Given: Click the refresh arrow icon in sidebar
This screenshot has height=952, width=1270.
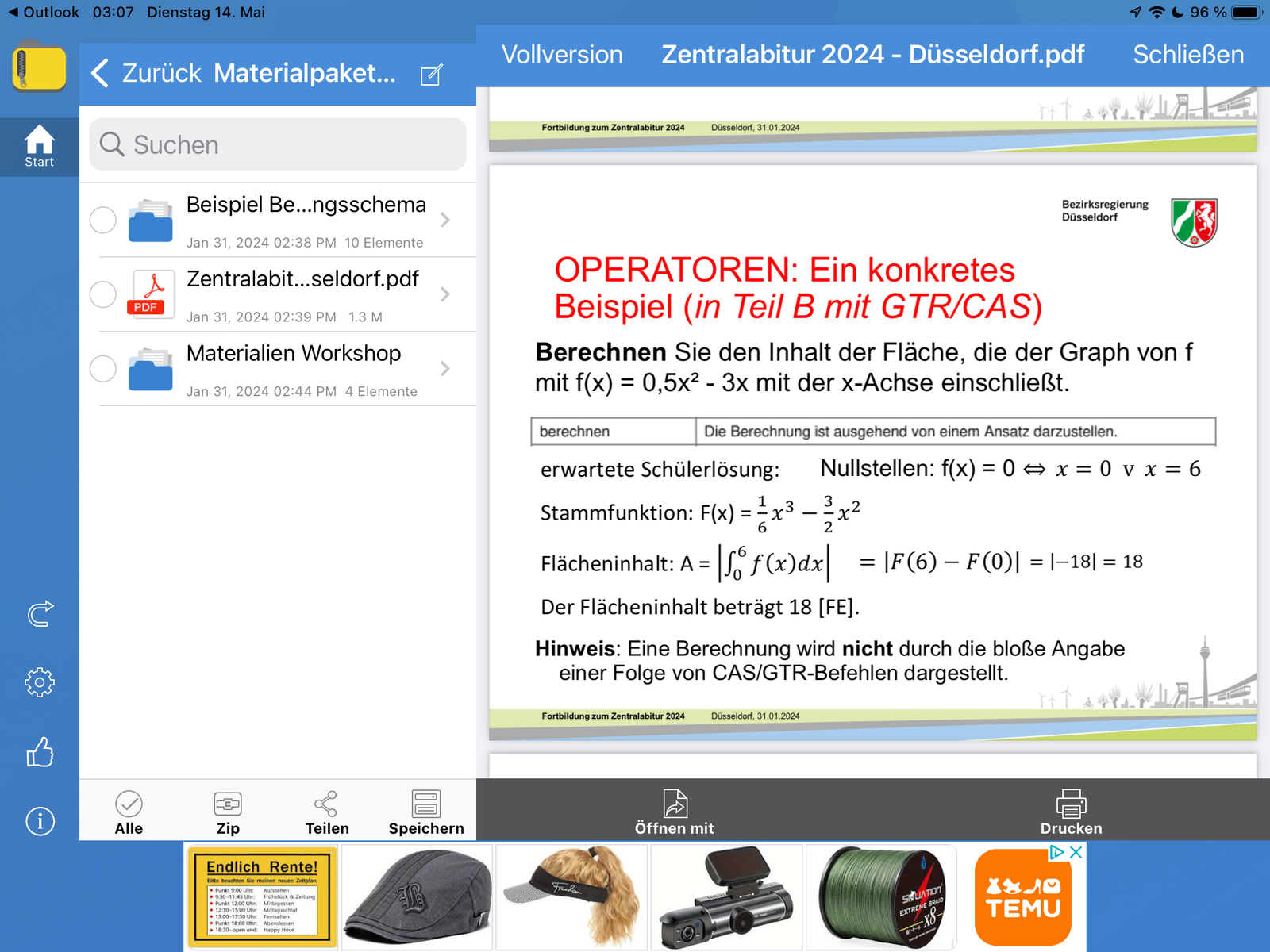Looking at the screenshot, I should point(40,612).
